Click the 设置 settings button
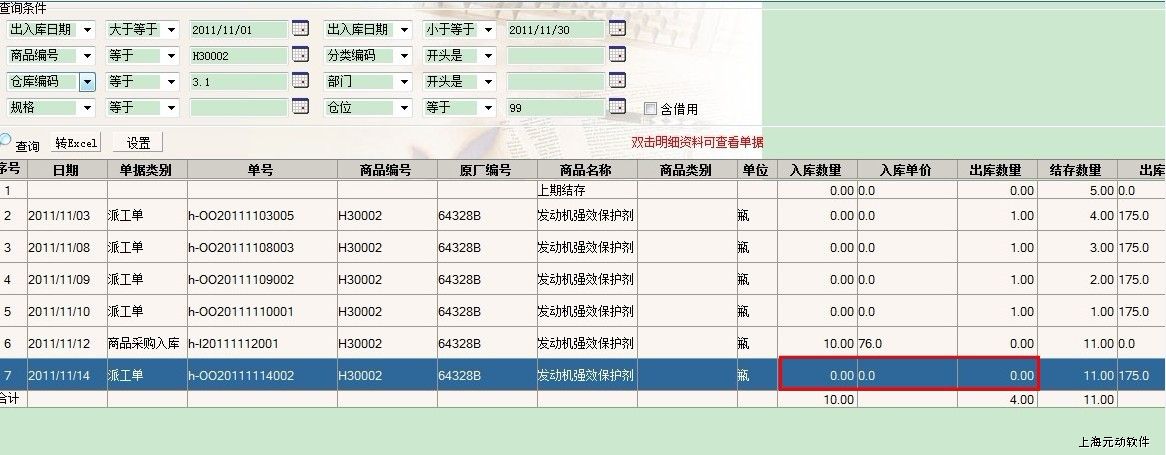Viewport: 1166px width, 455px height. [138, 144]
